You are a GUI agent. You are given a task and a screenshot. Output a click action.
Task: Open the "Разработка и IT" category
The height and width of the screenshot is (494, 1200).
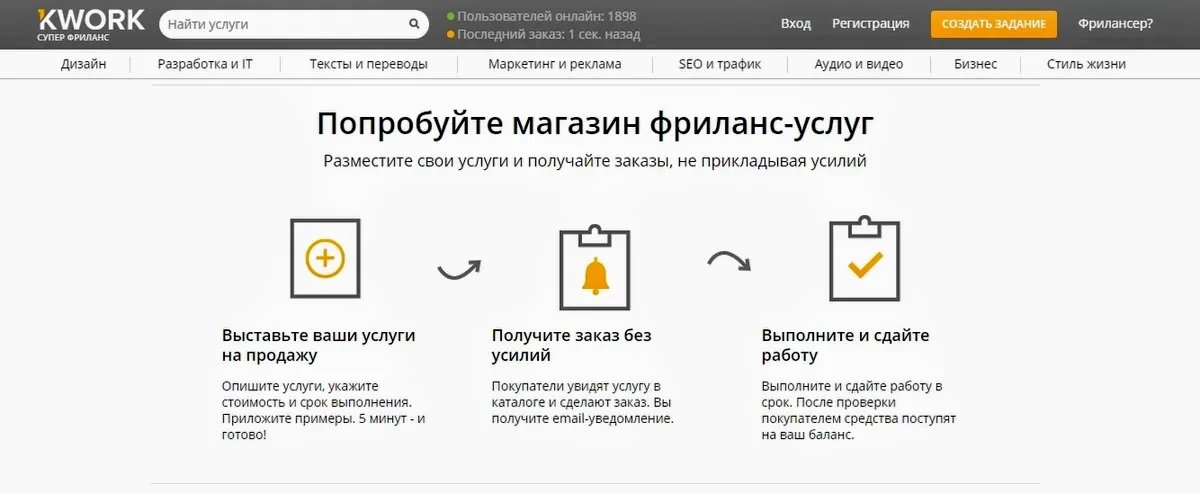(205, 64)
